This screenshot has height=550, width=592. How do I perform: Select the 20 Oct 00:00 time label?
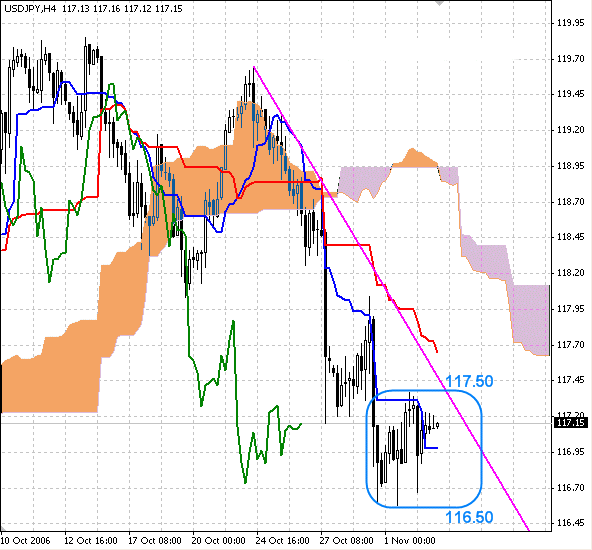219,541
